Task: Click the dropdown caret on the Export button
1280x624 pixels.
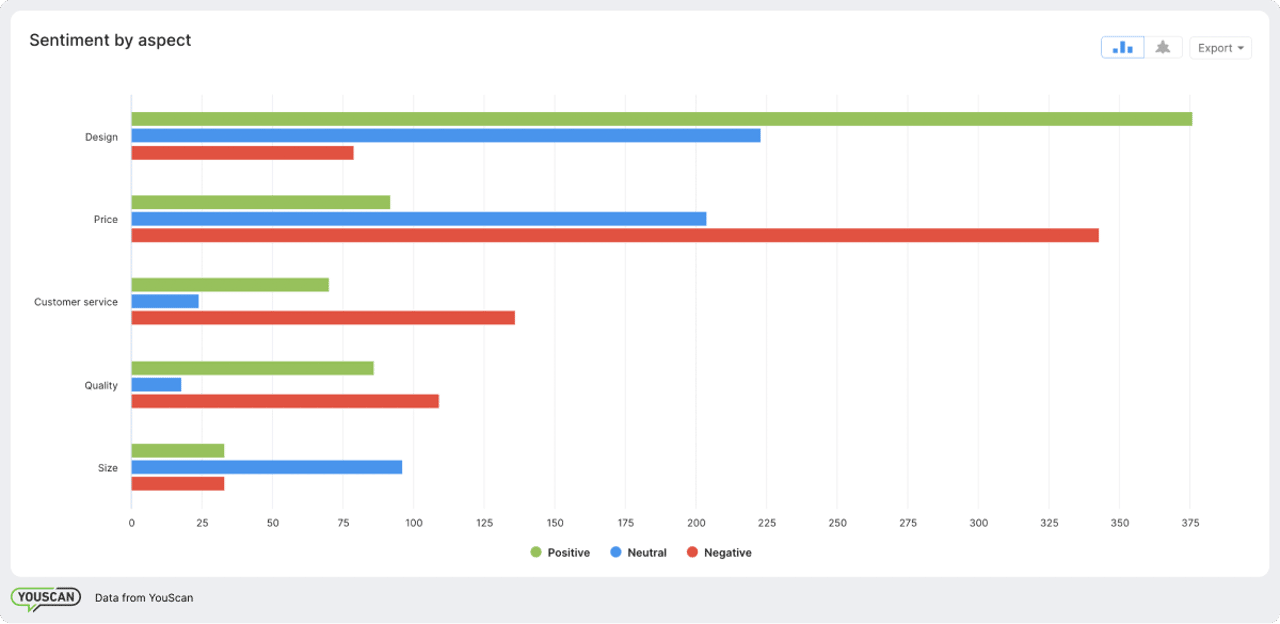Action: coord(1241,47)
